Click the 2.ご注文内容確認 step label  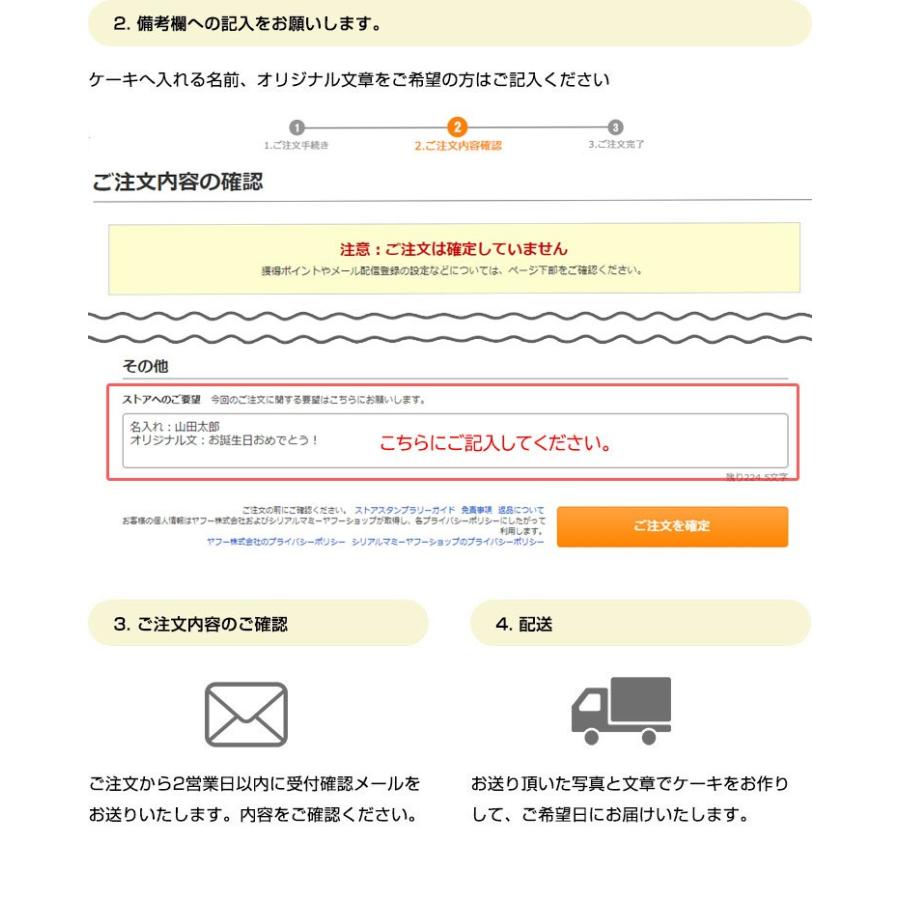point(458,146)
